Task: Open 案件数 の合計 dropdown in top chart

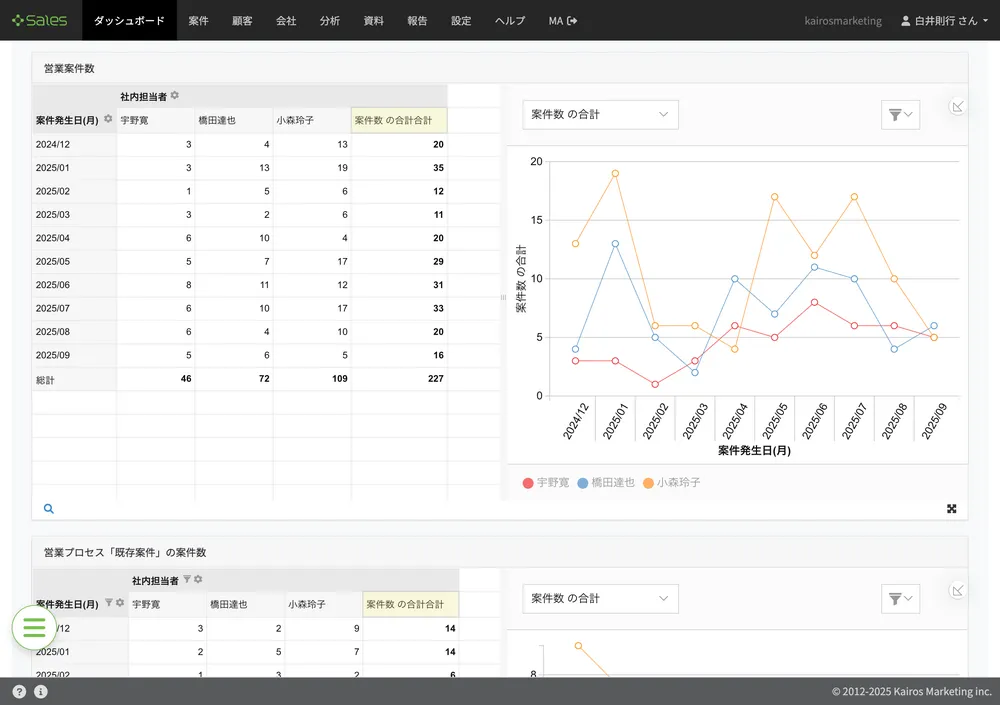Action: pyautogui.click(x=600, y=115)
